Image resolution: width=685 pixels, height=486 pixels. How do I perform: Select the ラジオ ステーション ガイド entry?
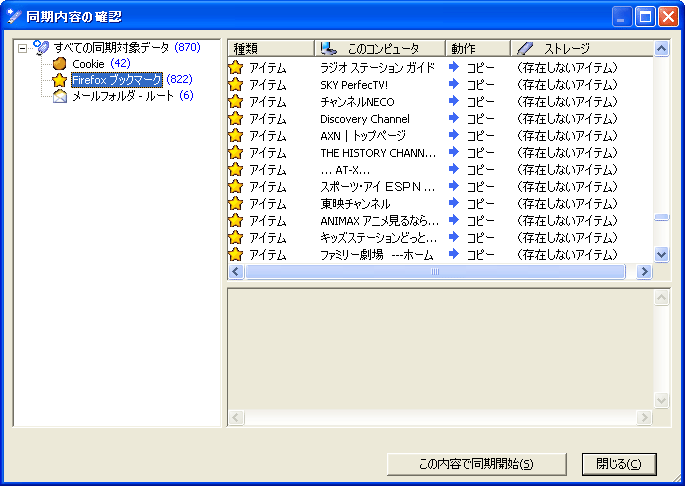(x=378, y=67)
